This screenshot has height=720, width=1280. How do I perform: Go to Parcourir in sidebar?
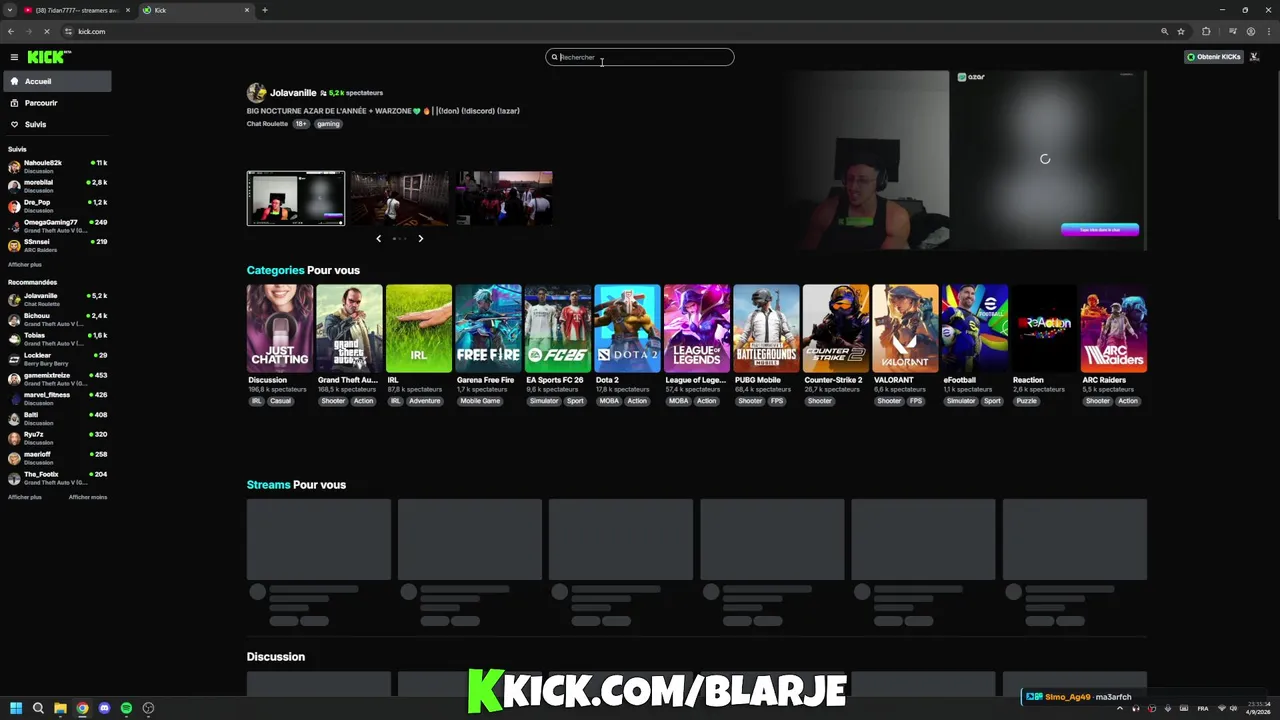click(57, 103)
